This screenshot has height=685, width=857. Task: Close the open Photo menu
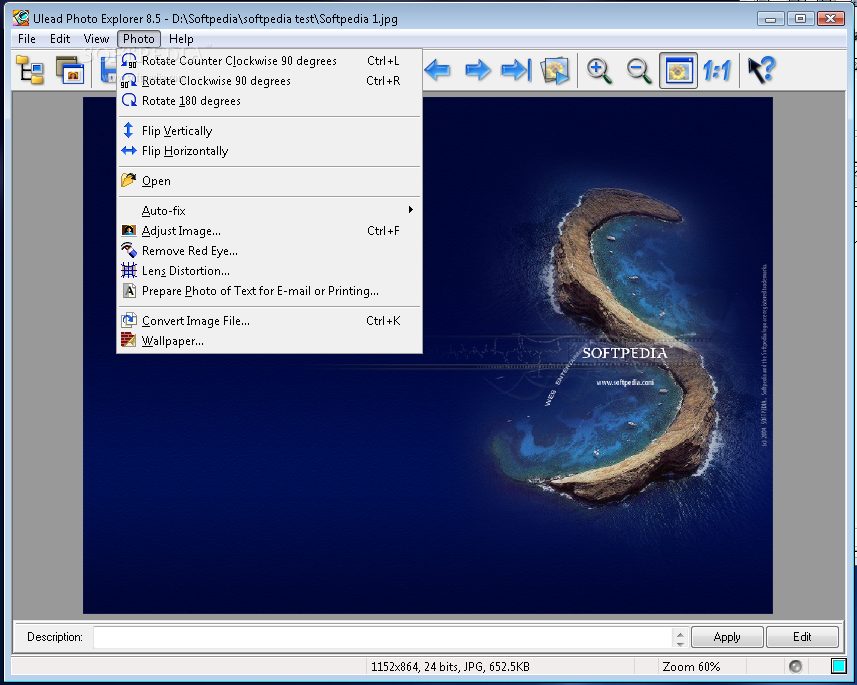point(139,39)
